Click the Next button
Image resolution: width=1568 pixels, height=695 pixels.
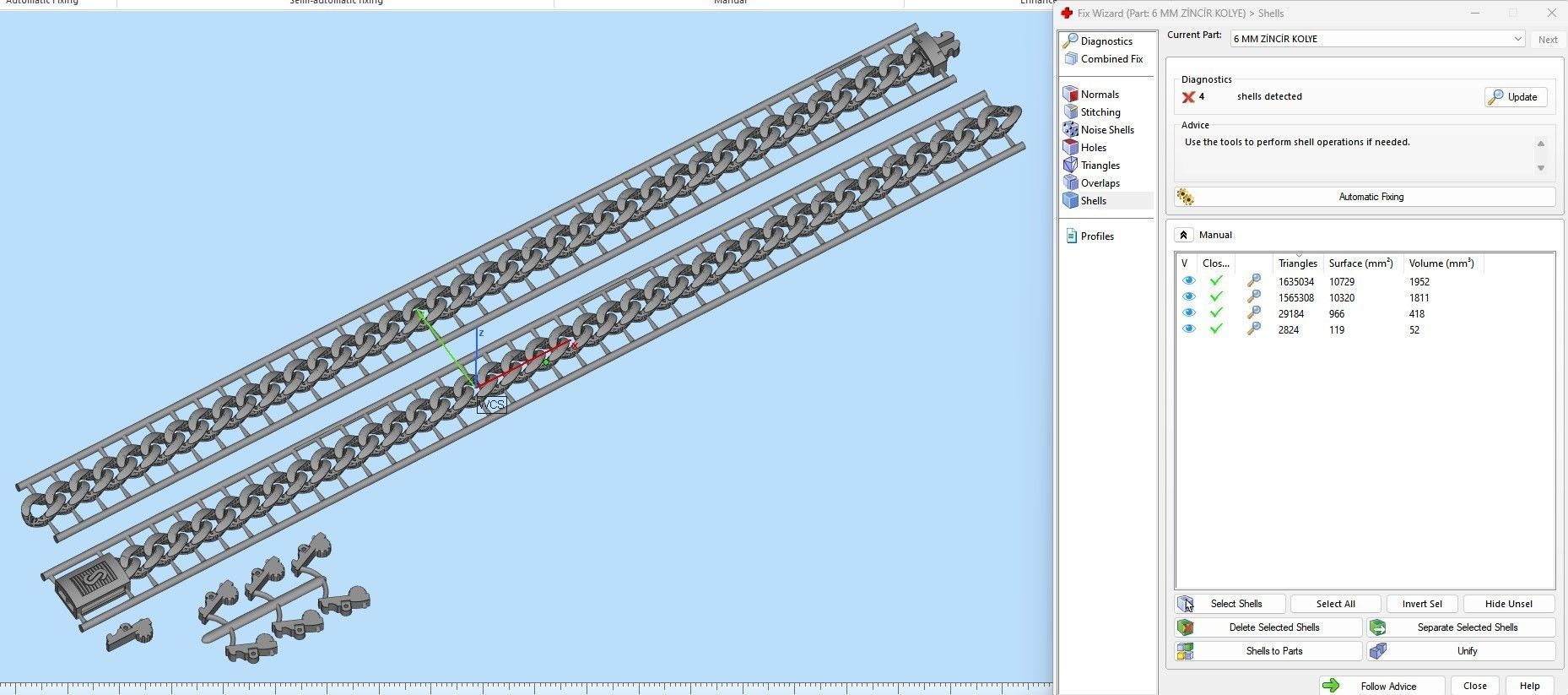pyautogui.click(x=1548, y=40)
